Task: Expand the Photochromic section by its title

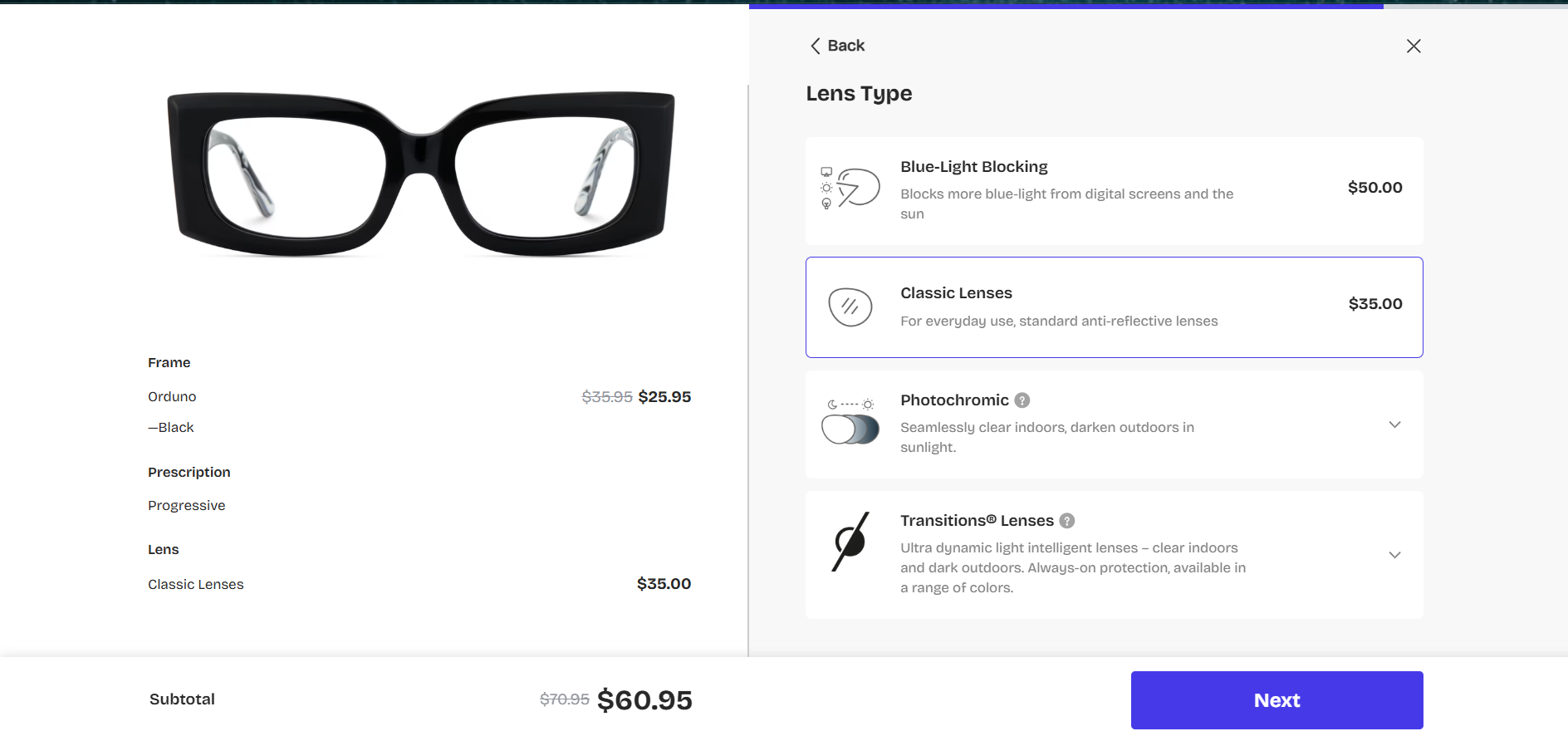Action: coord(954,400)
